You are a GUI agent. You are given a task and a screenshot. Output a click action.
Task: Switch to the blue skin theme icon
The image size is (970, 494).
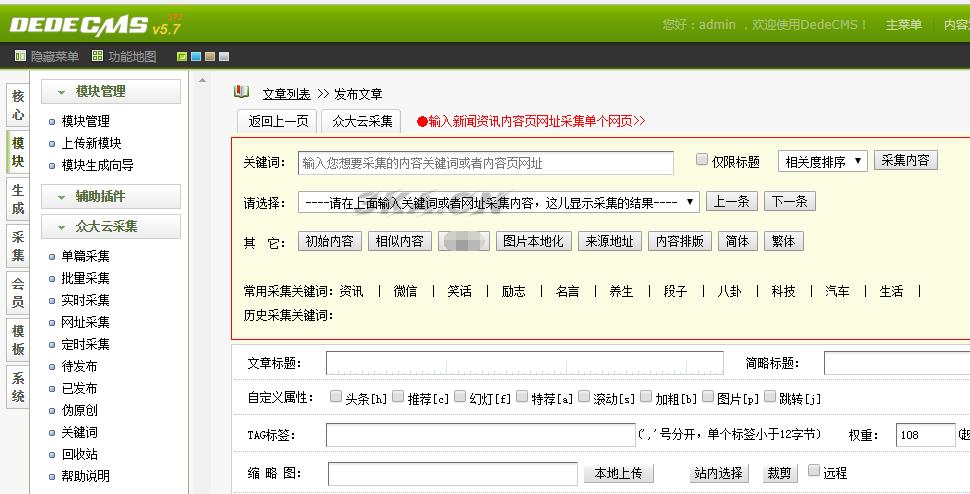[196, 57]
